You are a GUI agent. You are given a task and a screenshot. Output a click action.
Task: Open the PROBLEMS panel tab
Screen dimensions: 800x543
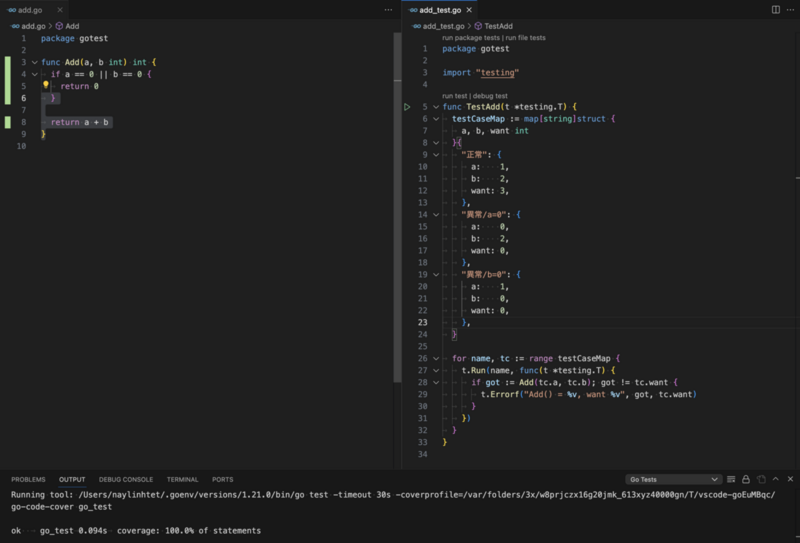click(28, 479)
